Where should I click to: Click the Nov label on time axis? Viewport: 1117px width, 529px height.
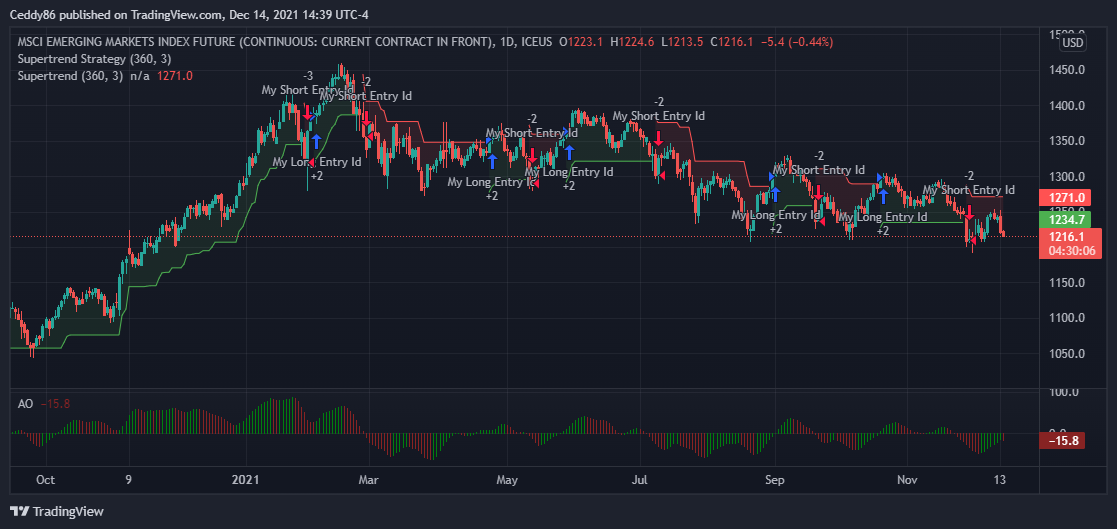(908, 480)
